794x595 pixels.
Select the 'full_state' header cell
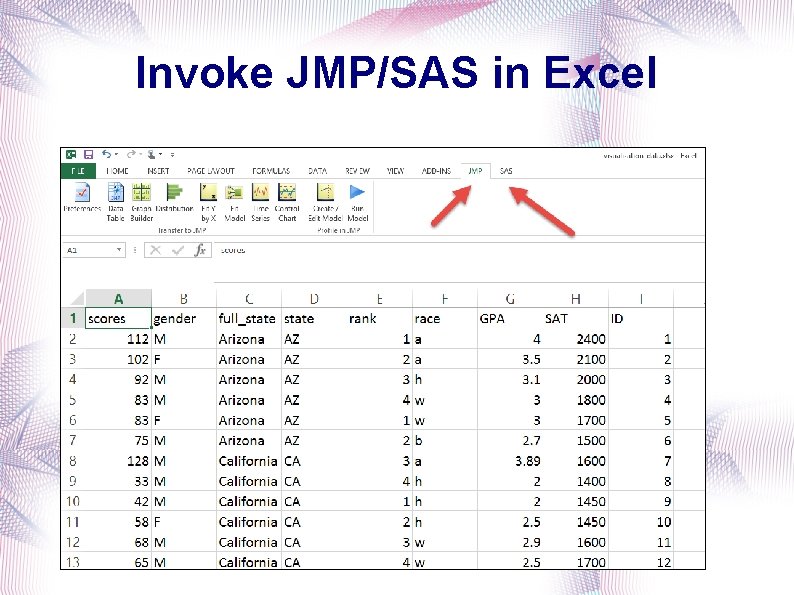pos(249,319)
